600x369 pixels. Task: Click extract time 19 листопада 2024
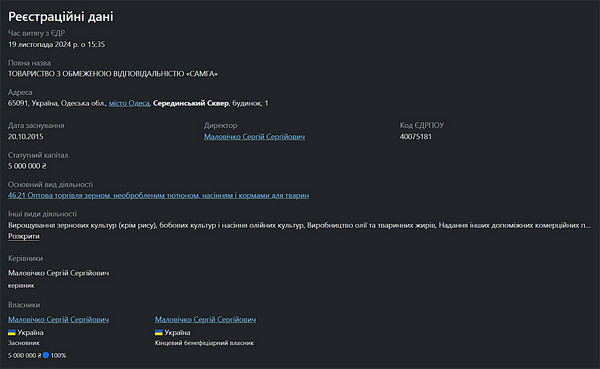pos(57,44)
